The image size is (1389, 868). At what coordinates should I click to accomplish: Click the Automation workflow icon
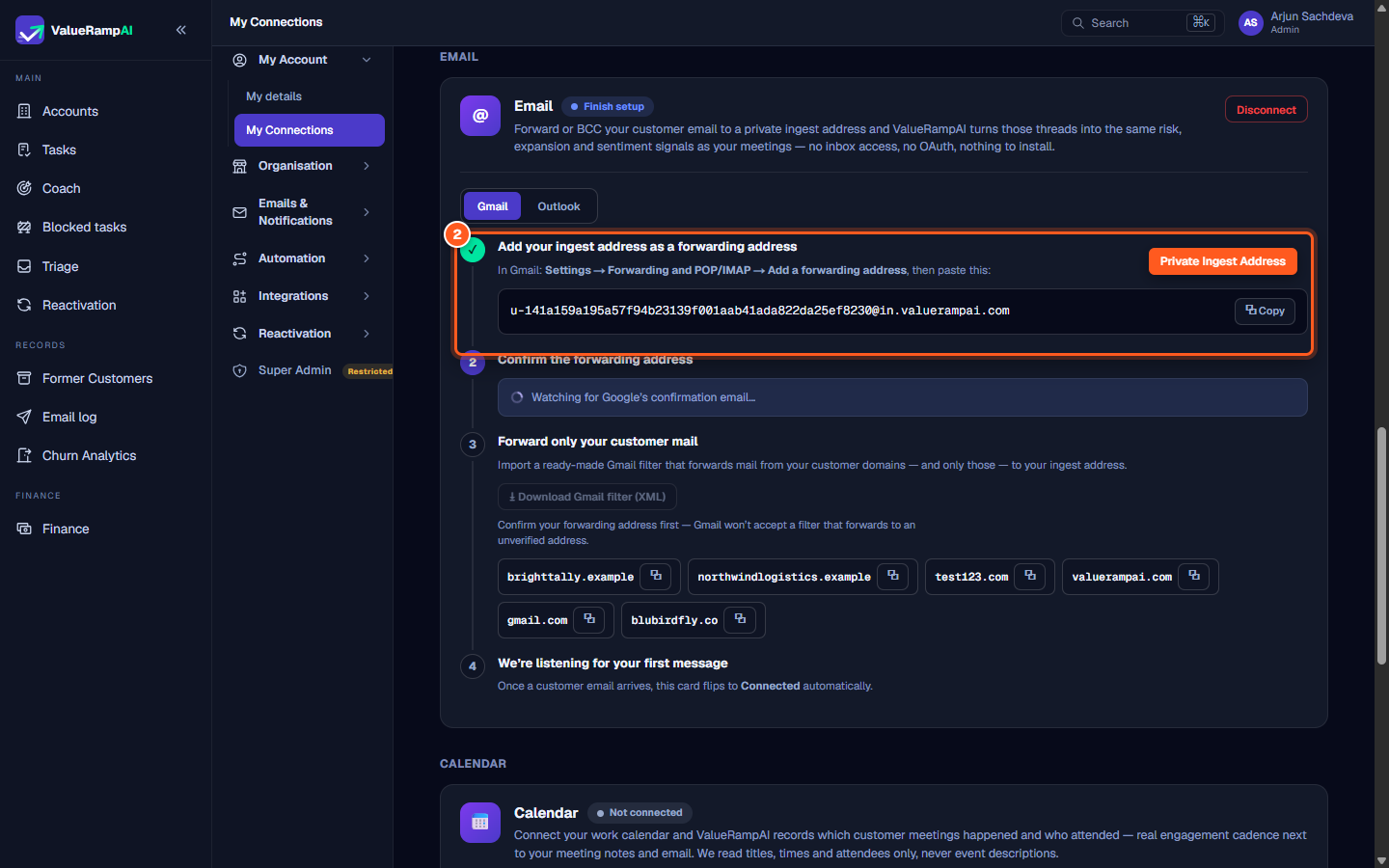click(240, 258)
